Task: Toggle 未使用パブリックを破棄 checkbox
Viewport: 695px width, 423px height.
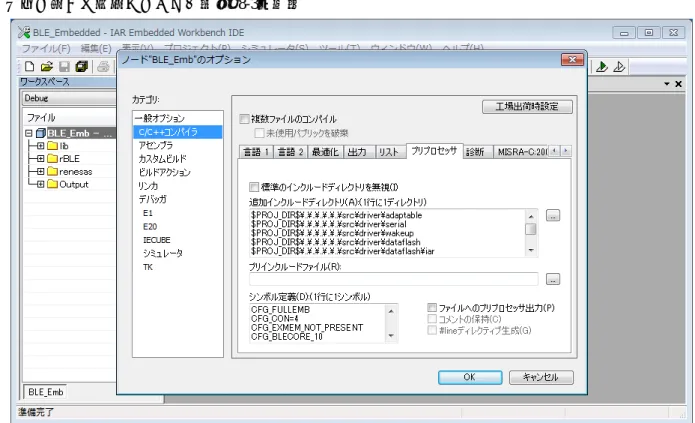Action: [259, 133]
